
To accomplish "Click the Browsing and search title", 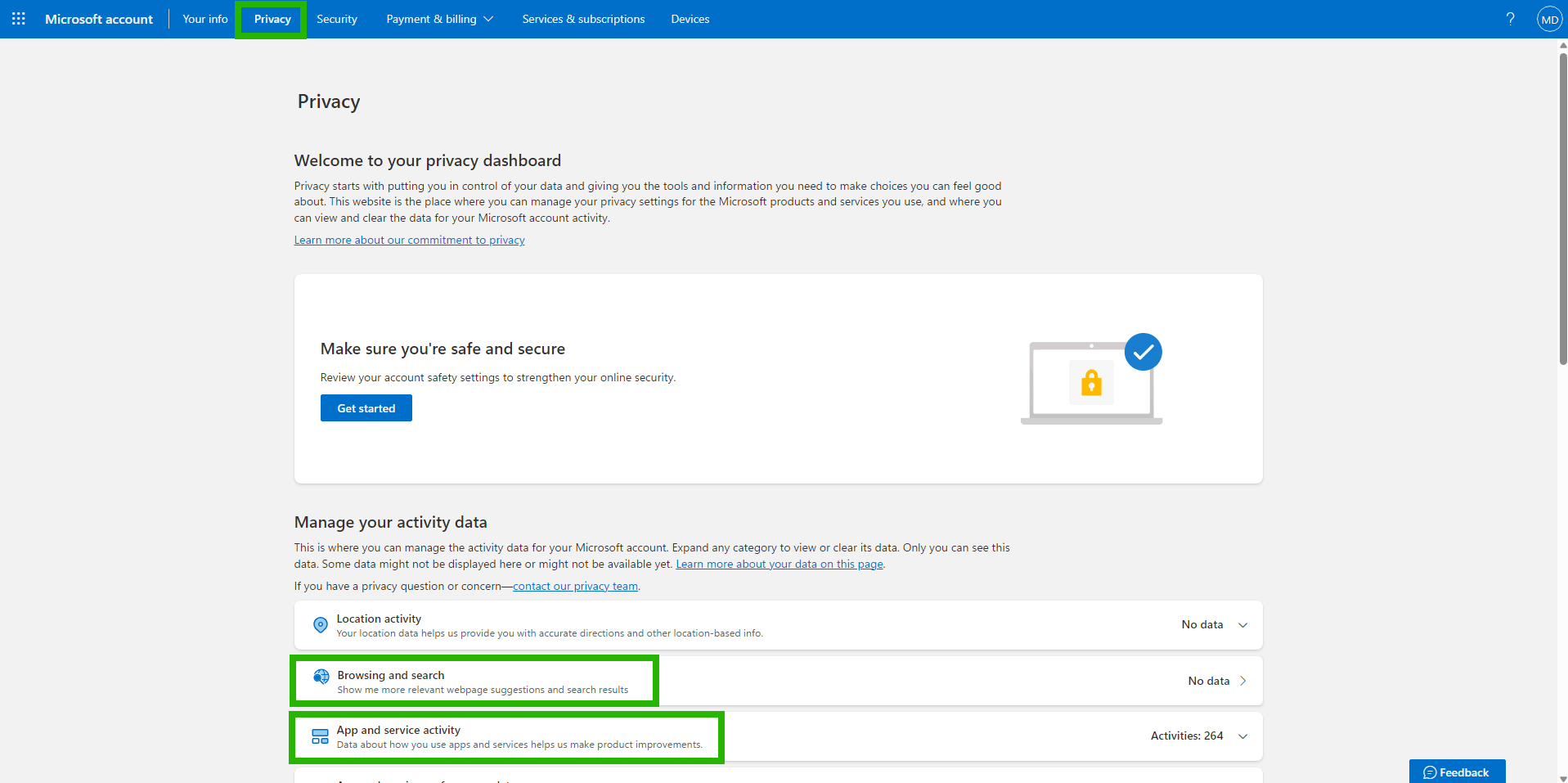I will point(391,675).
